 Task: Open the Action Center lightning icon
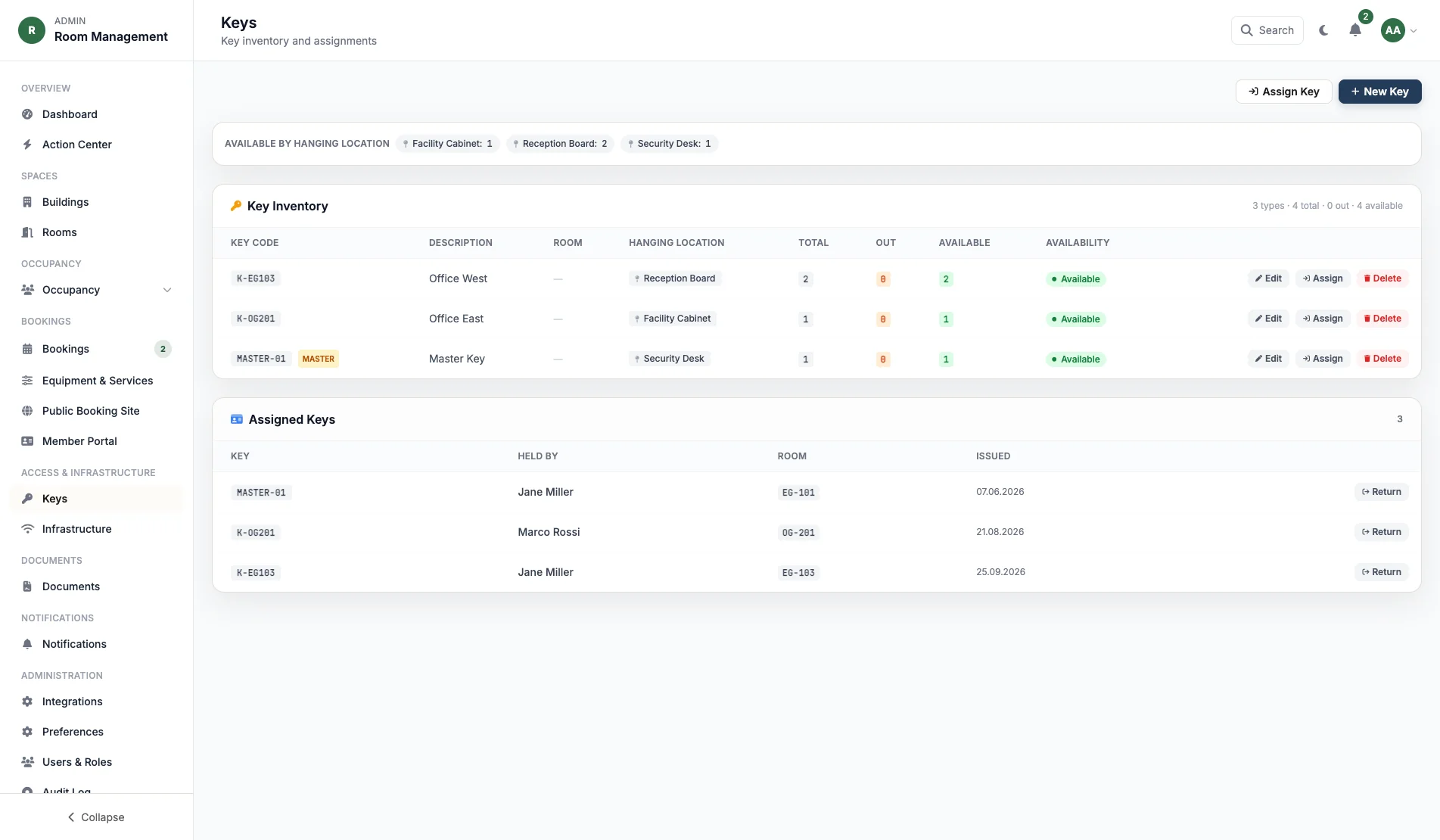27,145
